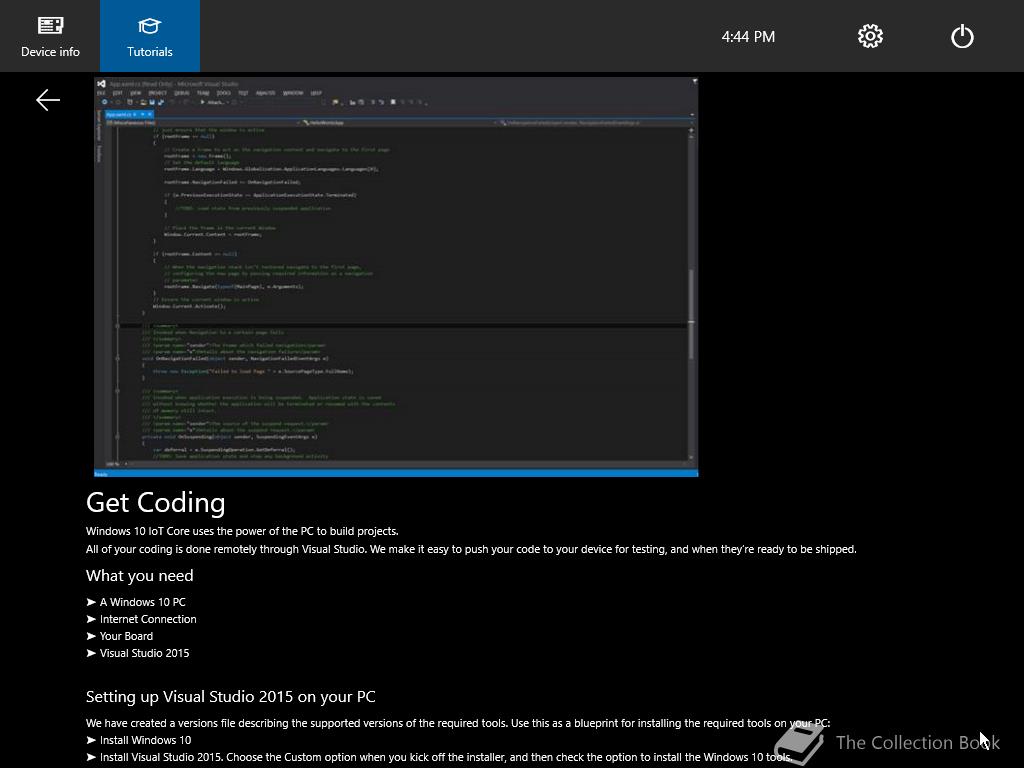Select 'Internet Connection' list item
The image size is (1024, 768).
point(141,619)
